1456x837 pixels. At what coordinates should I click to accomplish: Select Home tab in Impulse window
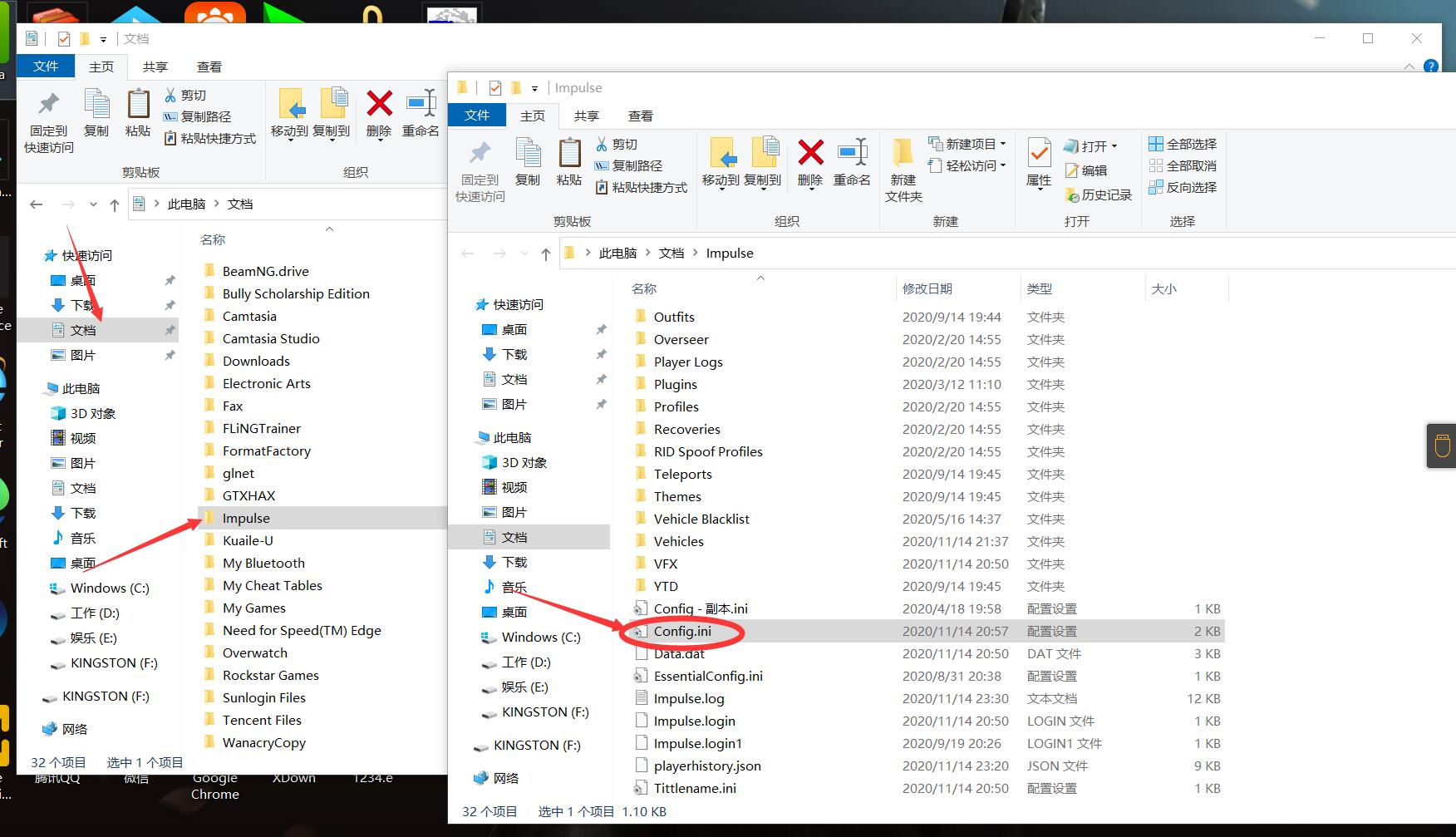[533, 116]
